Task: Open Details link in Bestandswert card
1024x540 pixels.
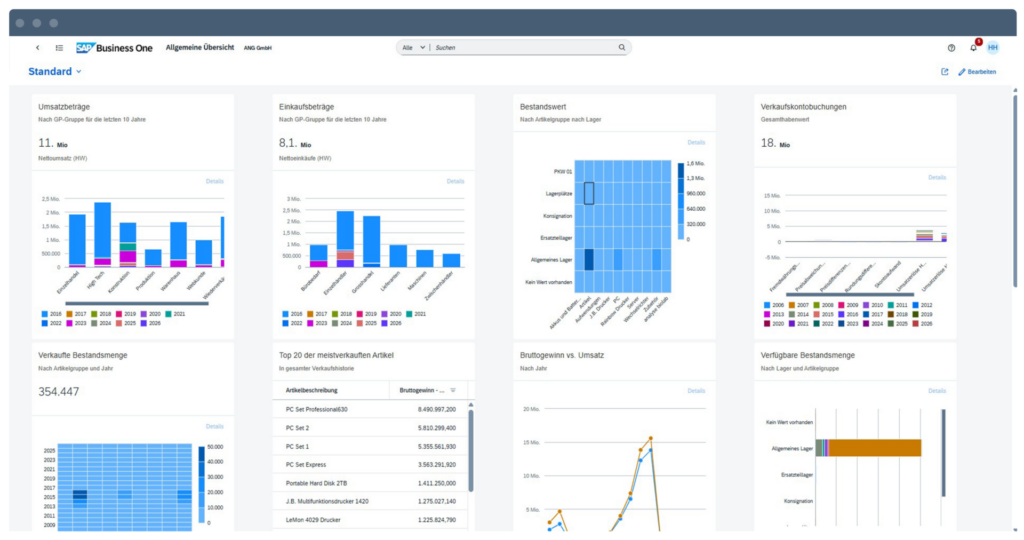Action: 696,142
